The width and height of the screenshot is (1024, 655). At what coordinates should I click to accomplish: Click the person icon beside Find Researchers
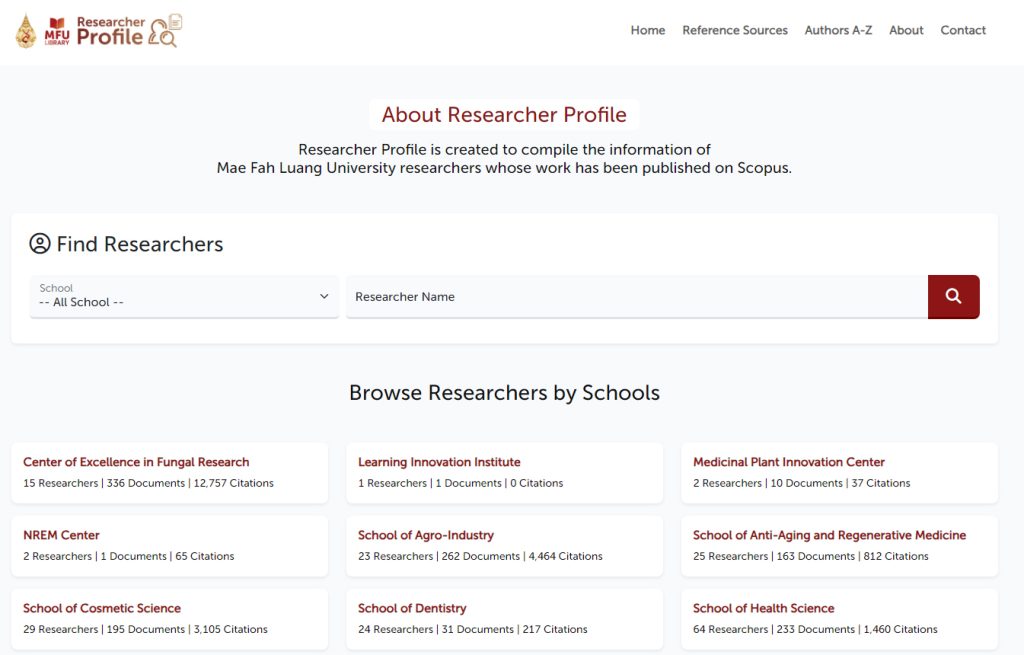click(x=40, y=244)
